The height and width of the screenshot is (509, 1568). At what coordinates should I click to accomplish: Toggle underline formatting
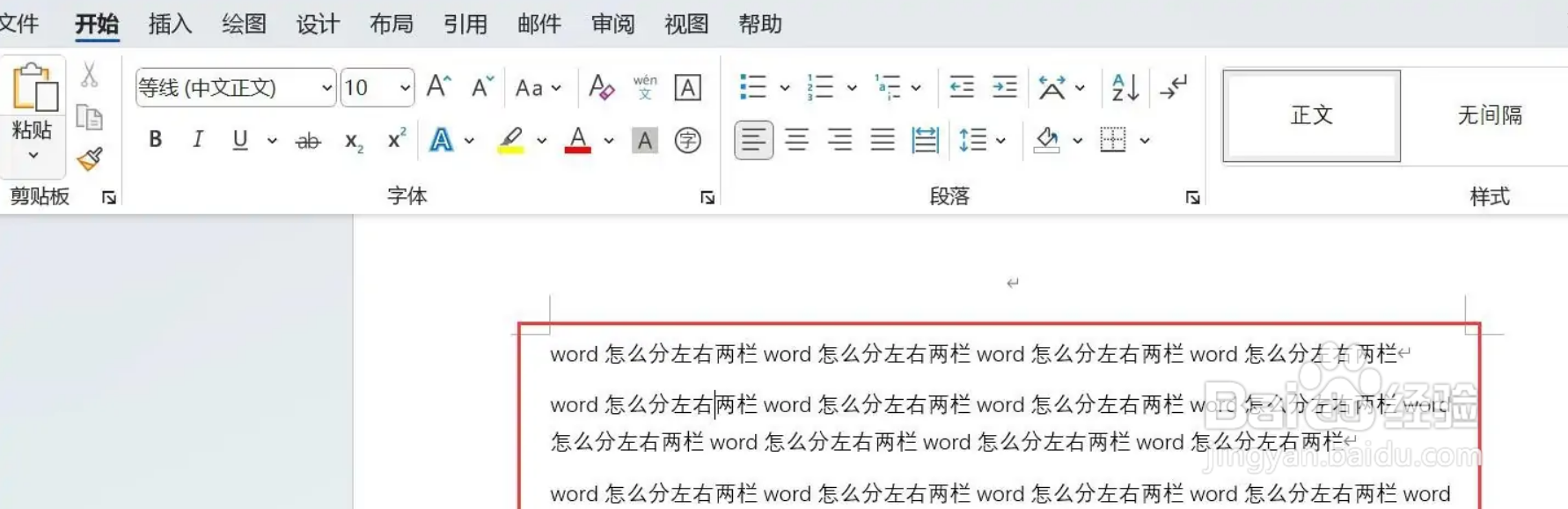point(239,140)
